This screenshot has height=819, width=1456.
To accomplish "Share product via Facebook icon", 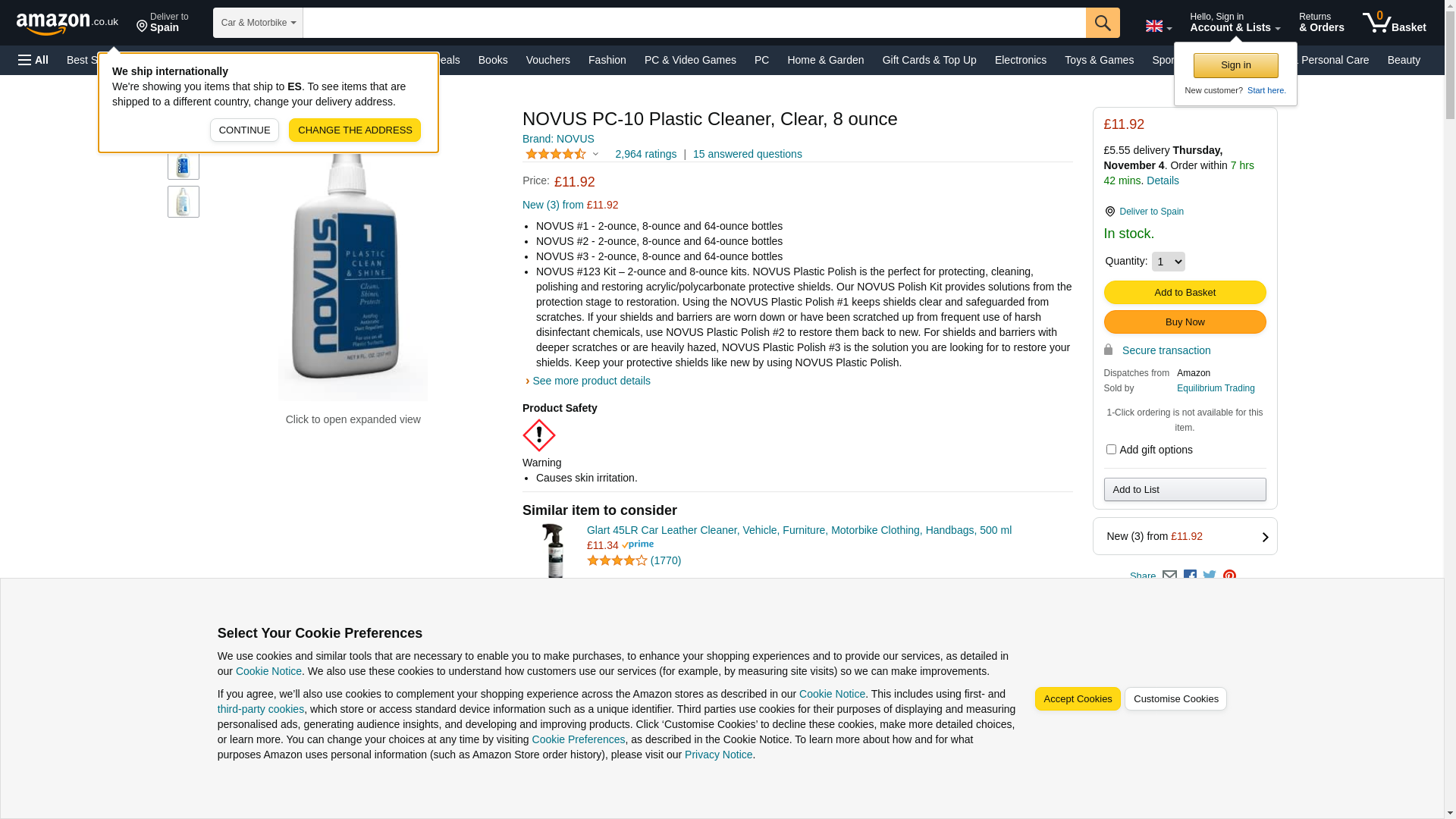I will (1190, 576).
